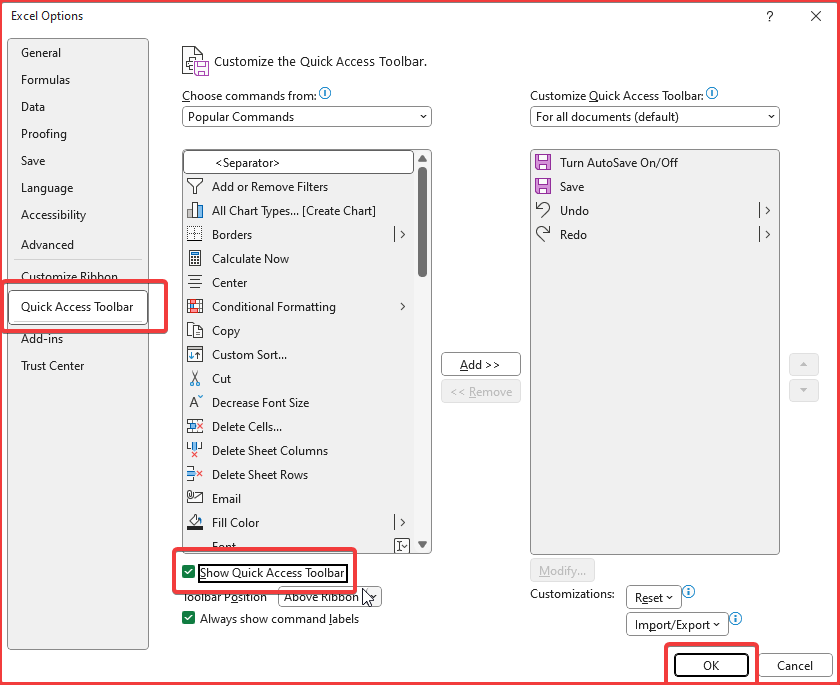Image resolution: width=840 pixels, height=685 pixels.
Task: Toggle Always show command labels checkbox
Action: [x=188, y=619]
